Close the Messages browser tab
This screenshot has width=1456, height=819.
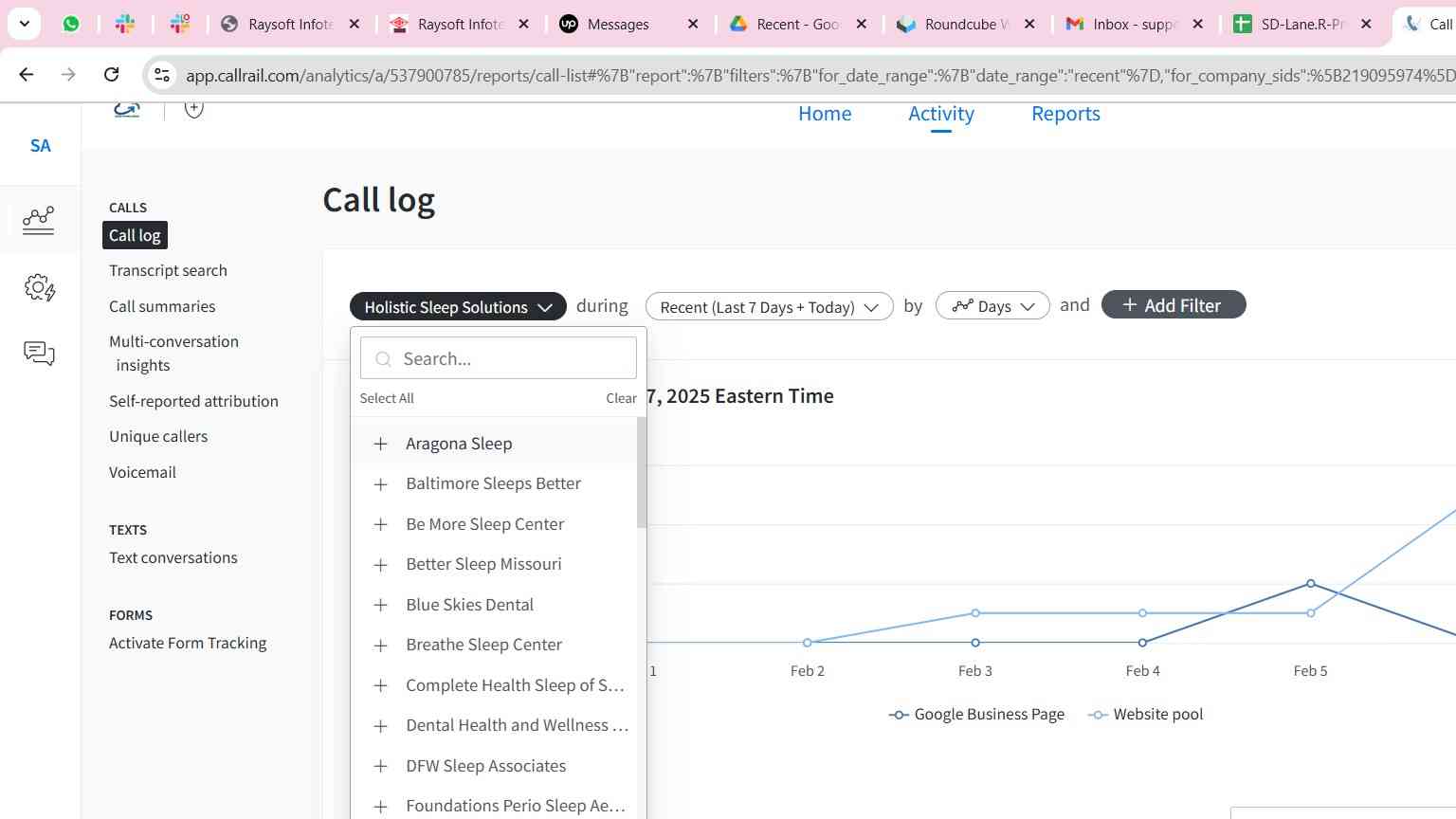(693, 24)
